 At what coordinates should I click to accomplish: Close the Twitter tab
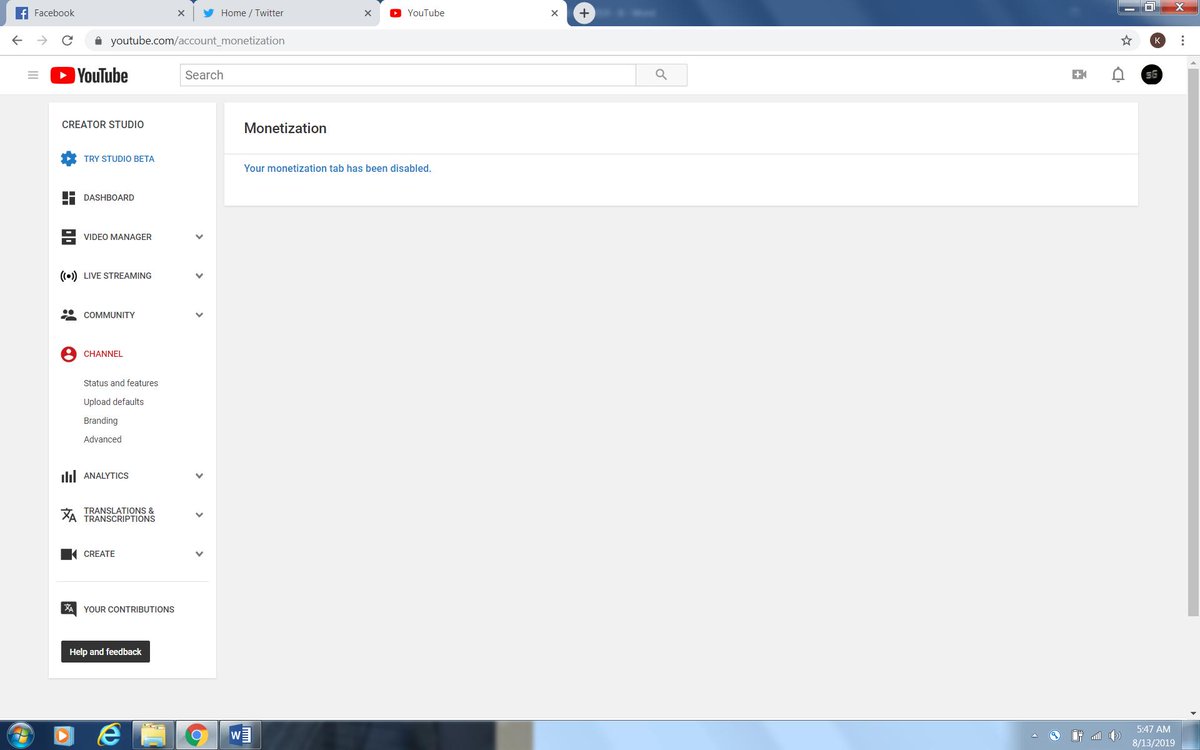pos(367,14)
